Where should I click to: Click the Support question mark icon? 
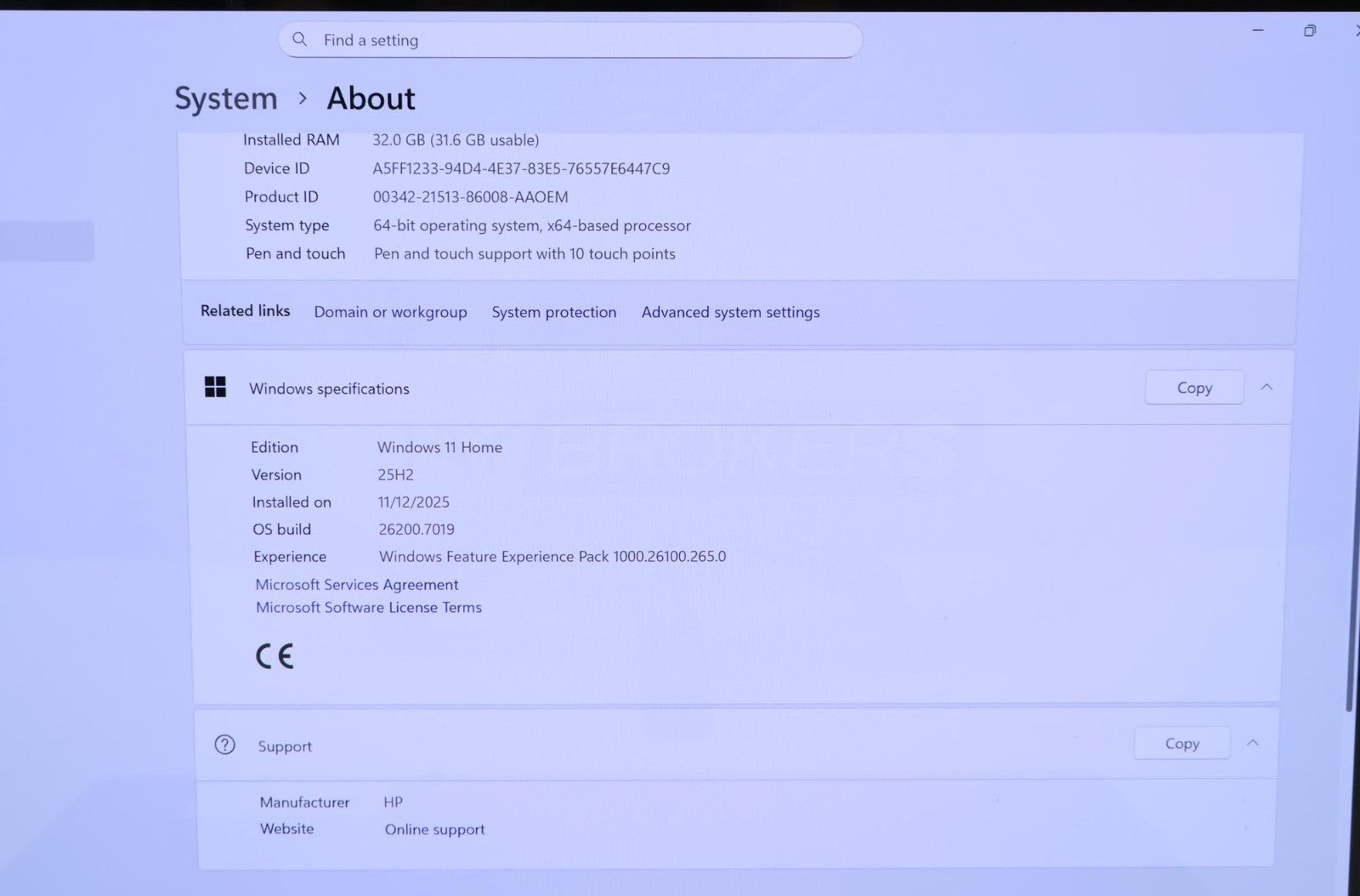(x=225, y=746)
